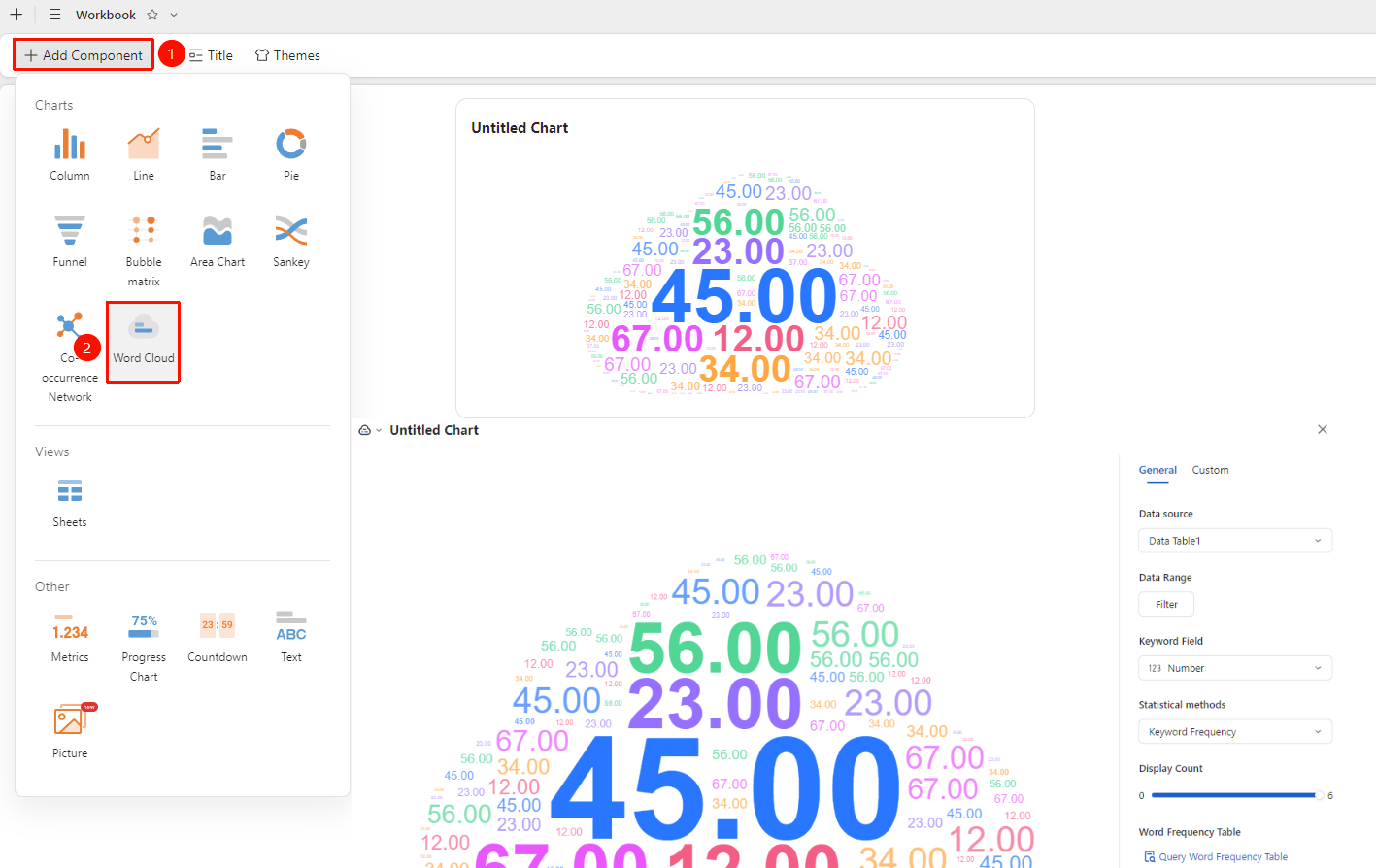The image size is (1376, 868).
Task: Select the Line chart component
Action: 144,154
